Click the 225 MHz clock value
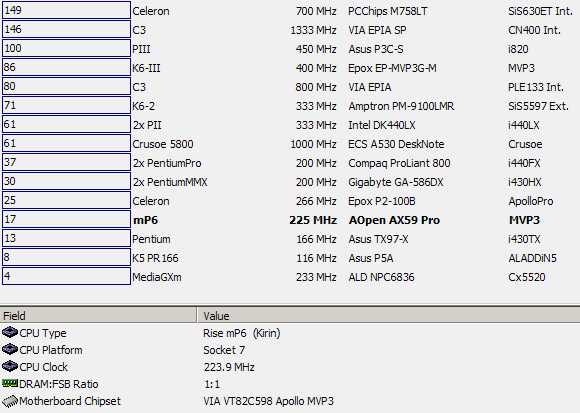Viewport: 580px width, 413px height. pos(313,220)
